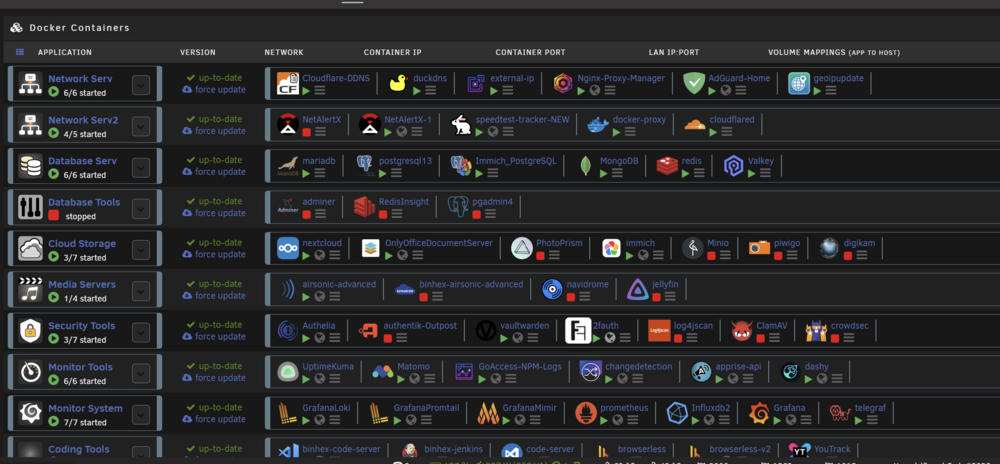This screenshot has height=464, width=1000.
Task: Click the Security Tools padlock folder icon
Action: coord(30,331)
